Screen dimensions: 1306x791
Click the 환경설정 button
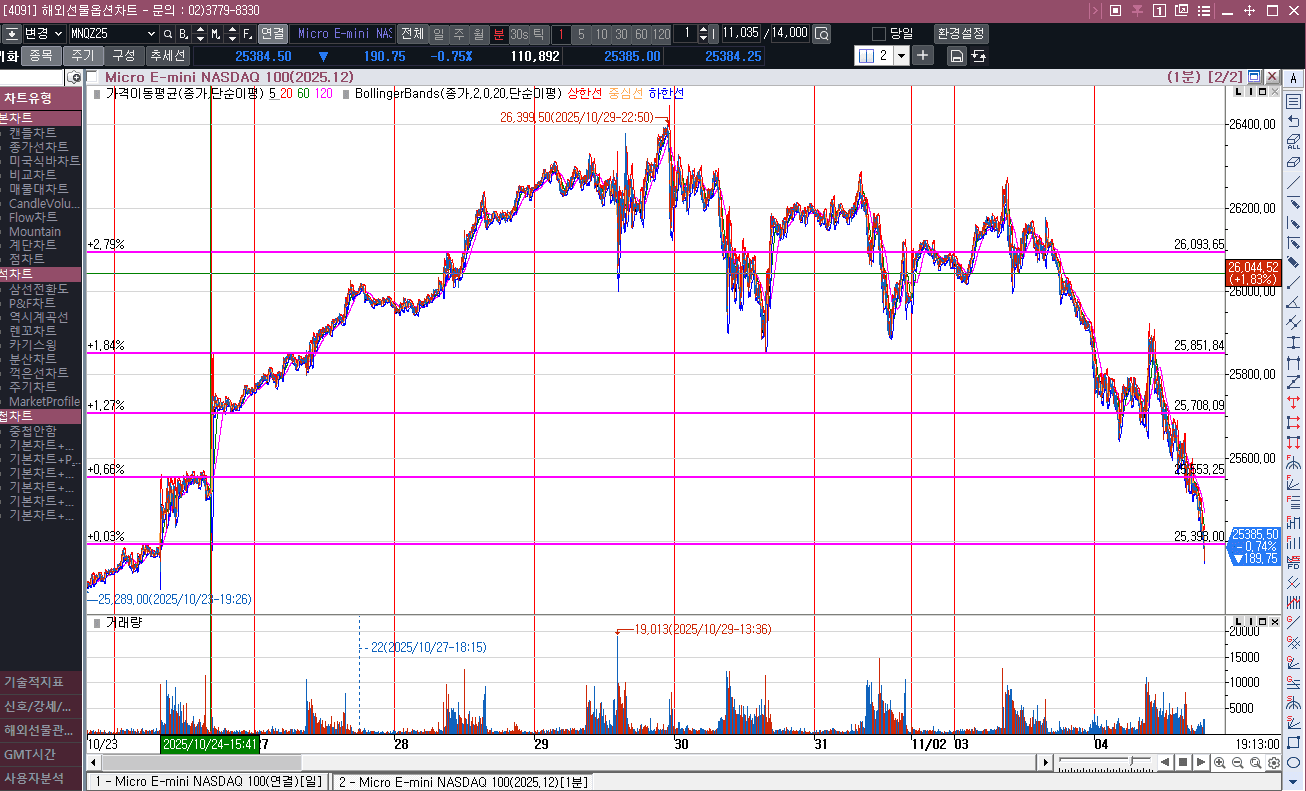[960, 33]
